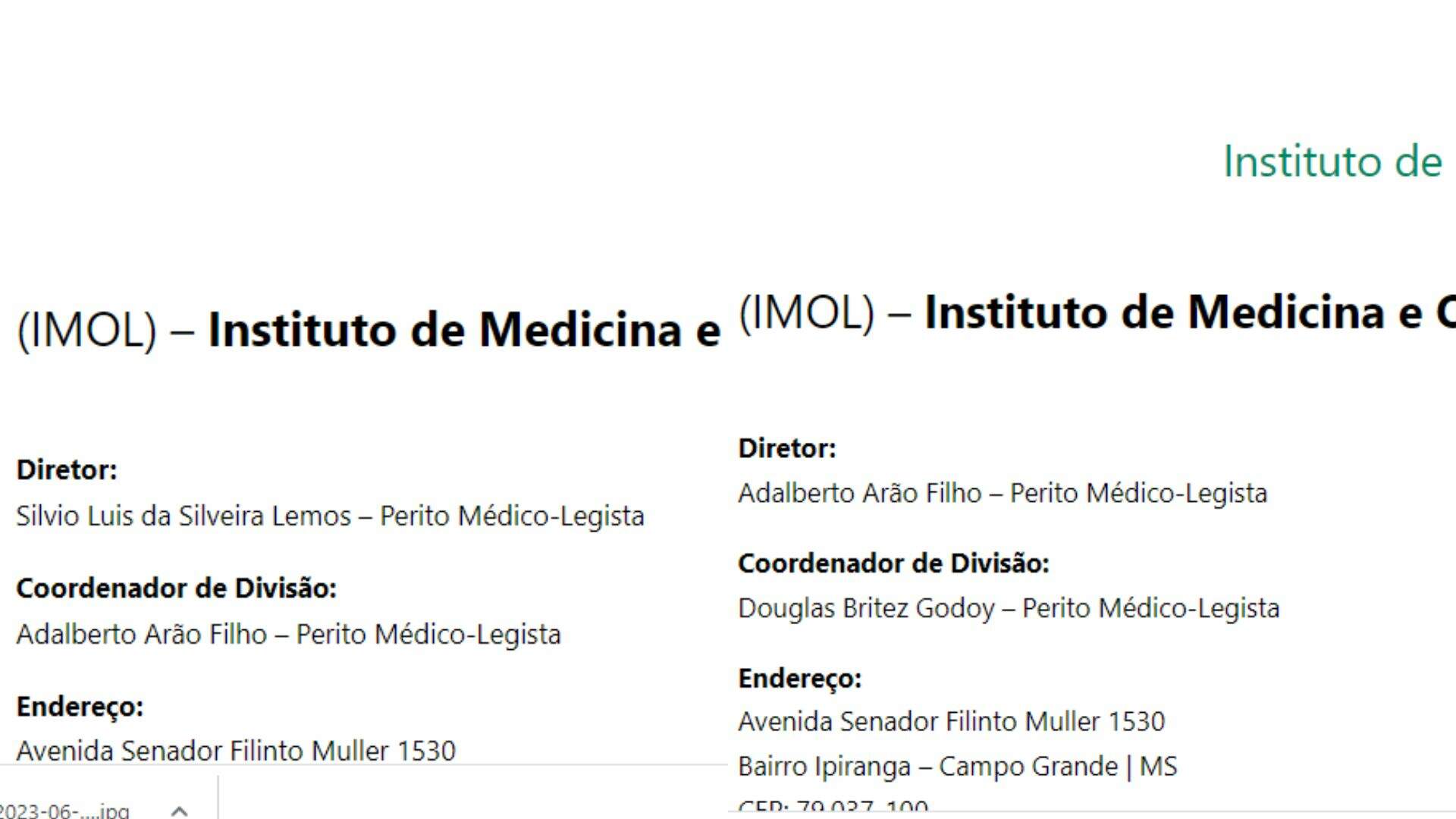
Task: Click the Endereço label following coordinator Adalberto Arão
Action: [80, 707]
